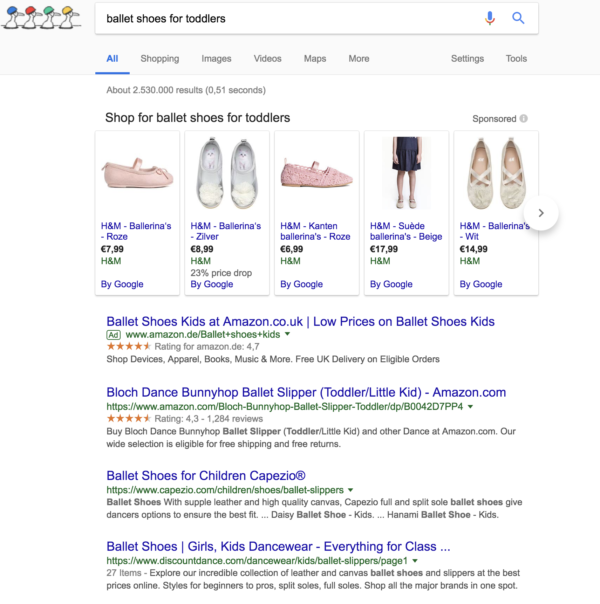Expand dropdown arrow next to discountdance.com URL

click(x=415, y=560)
